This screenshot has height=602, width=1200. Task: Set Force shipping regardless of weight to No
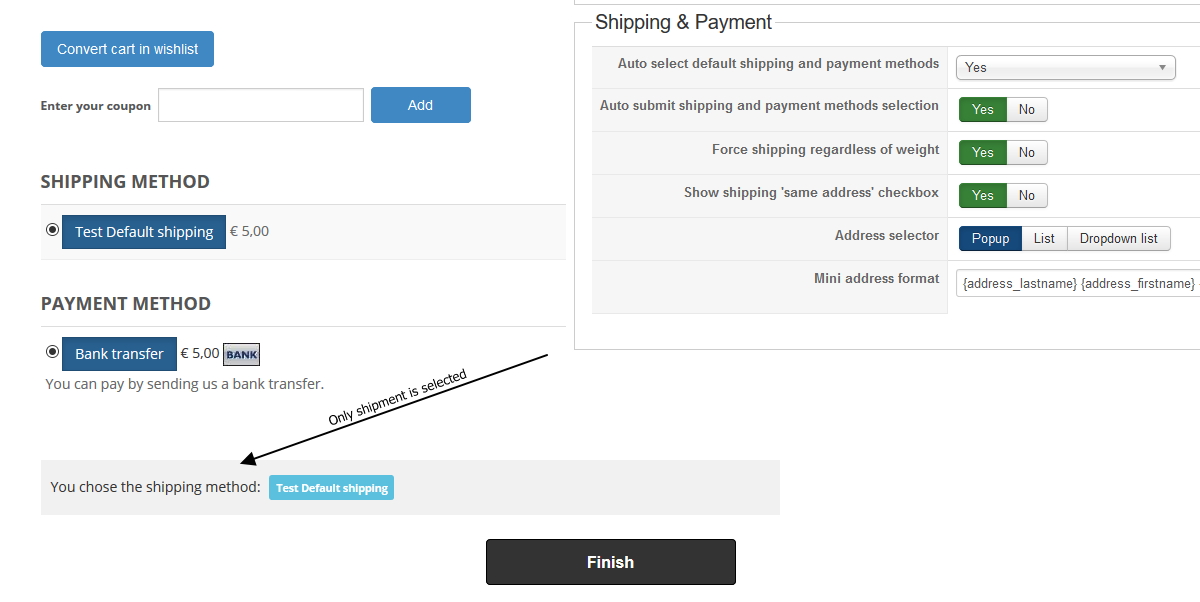tap(1027, 152)
